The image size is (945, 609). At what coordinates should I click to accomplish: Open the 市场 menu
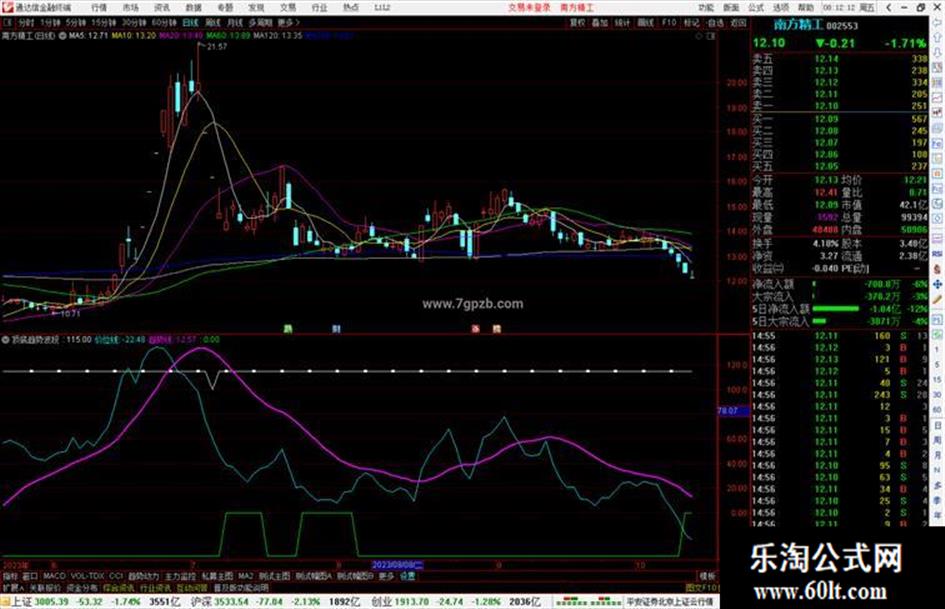click(x=130, y=8)
